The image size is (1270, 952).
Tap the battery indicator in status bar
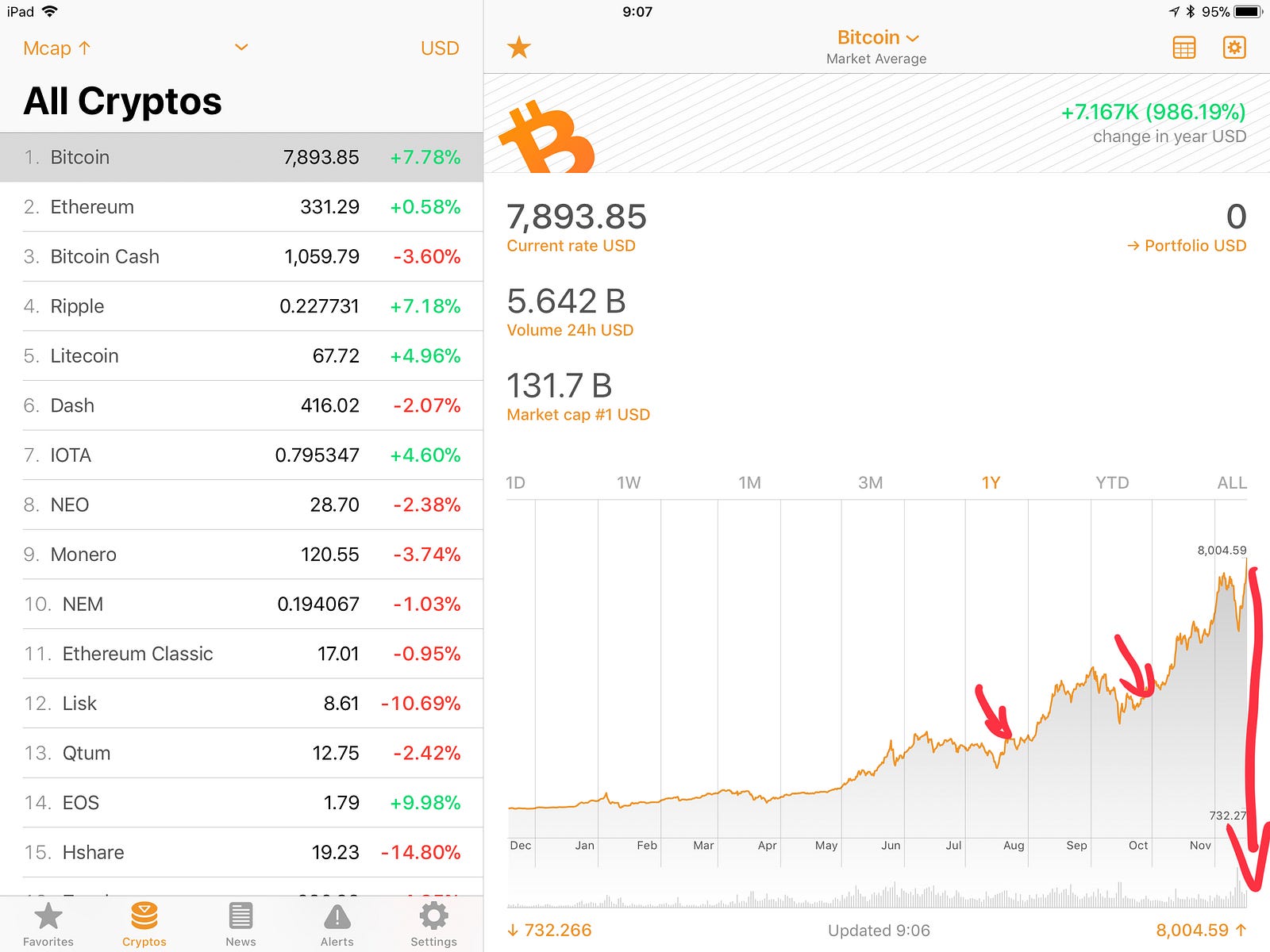click(1249, 12)
